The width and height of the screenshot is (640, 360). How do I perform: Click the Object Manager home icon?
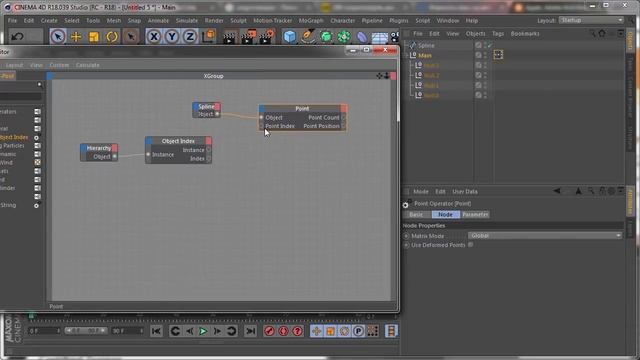pyautogui.click(x=602, y=33)
